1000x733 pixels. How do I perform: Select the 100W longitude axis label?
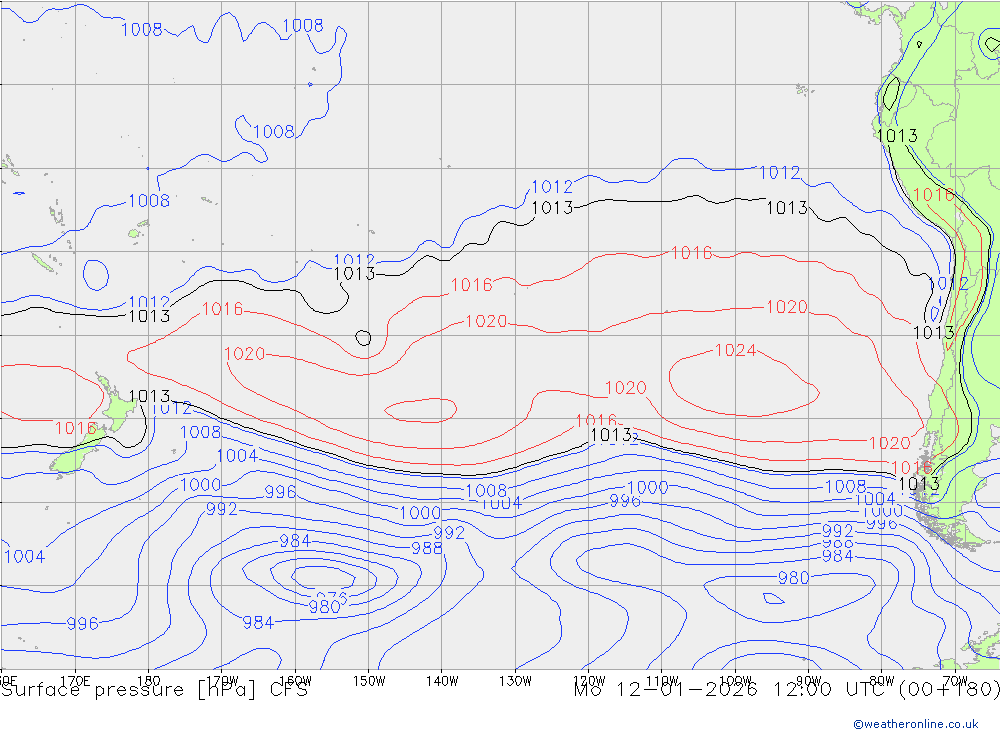coord(735,681)
